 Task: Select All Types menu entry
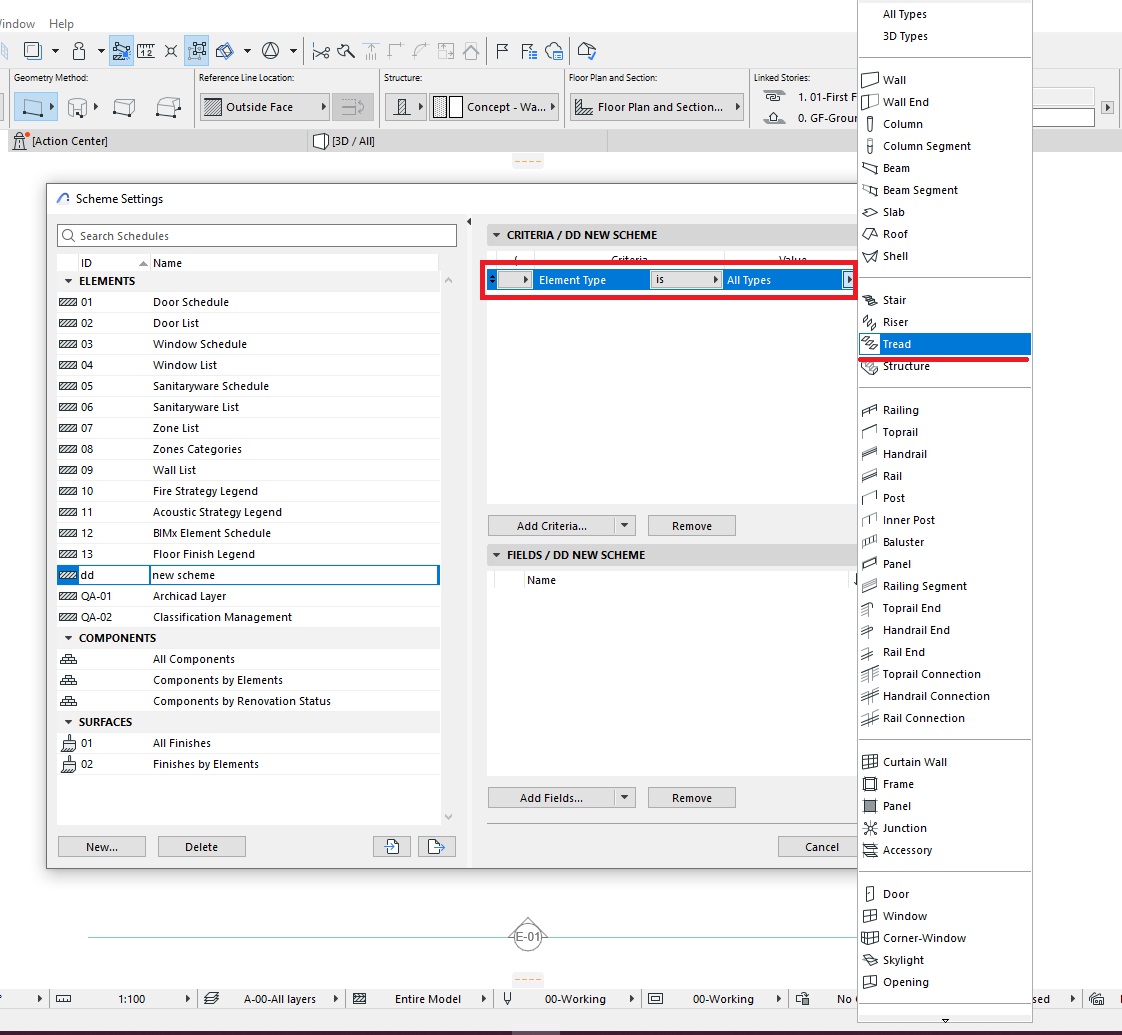[x=945, y=14]
